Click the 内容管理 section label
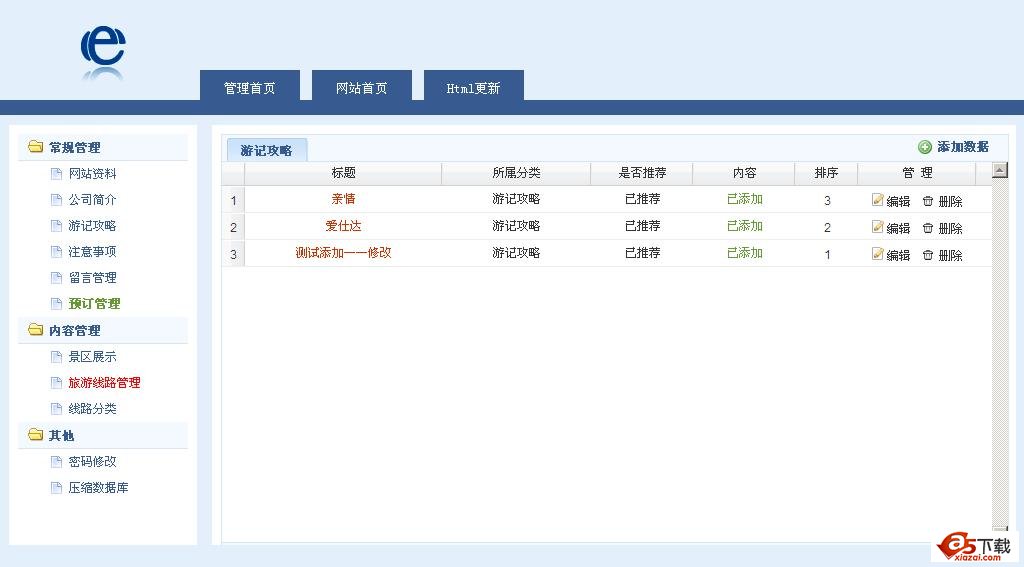The image size is (1024, 567). (74, 331)
